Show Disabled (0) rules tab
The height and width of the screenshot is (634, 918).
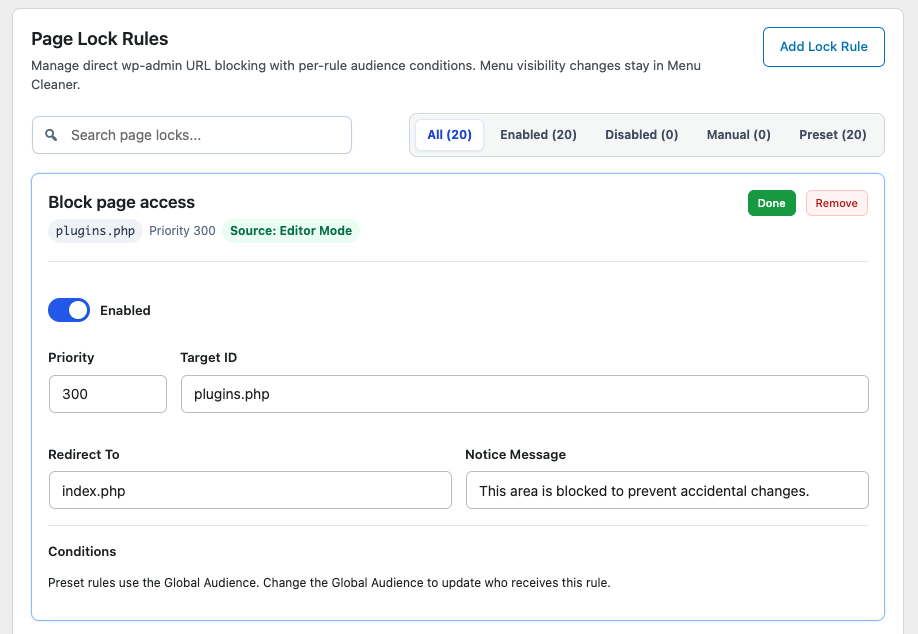coord(642,135)
